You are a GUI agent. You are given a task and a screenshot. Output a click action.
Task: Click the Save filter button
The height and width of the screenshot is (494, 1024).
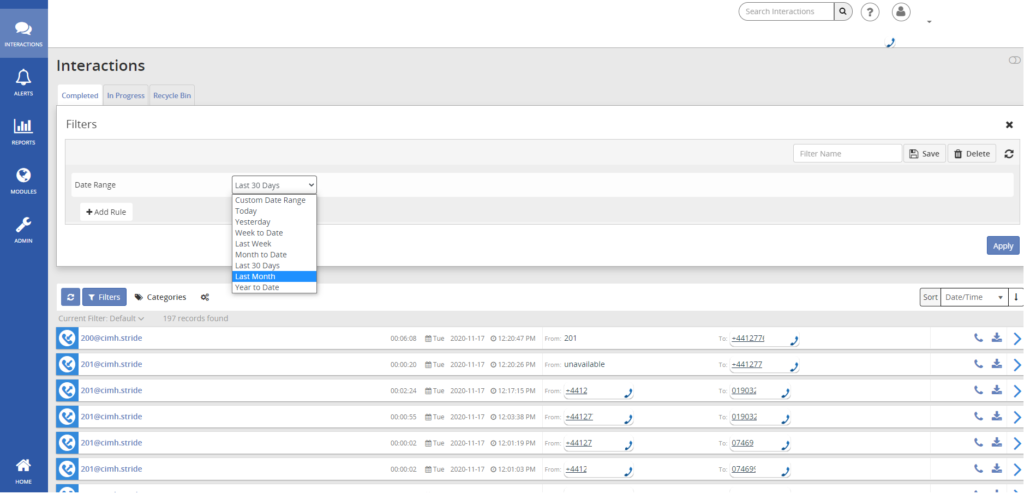coord(924,154)
